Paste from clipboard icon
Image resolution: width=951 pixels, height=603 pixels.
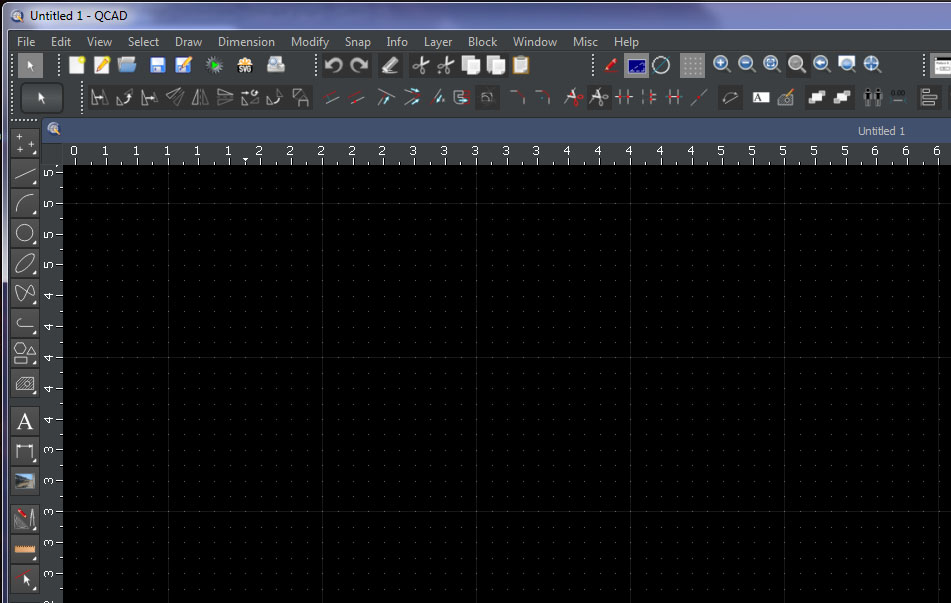tap(521, 65)
